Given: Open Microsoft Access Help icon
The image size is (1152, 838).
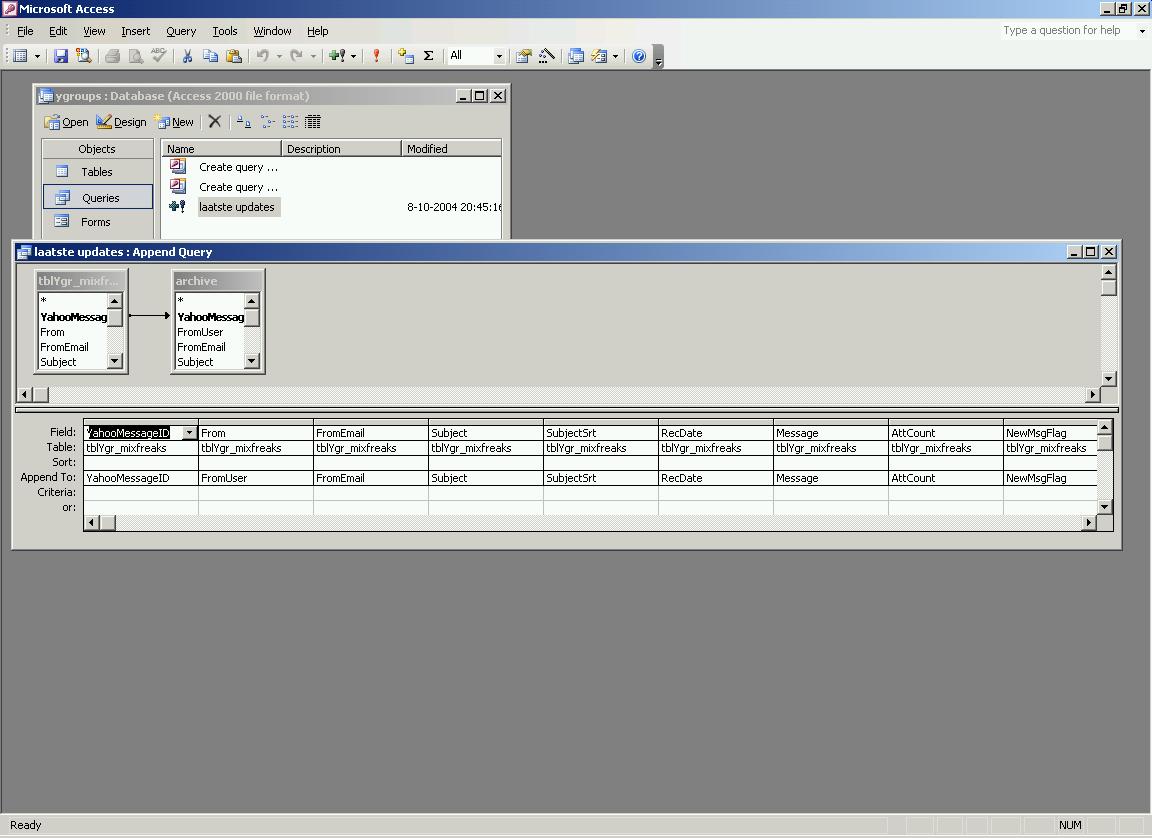Looking at the screenshot, I should (639, 56).
